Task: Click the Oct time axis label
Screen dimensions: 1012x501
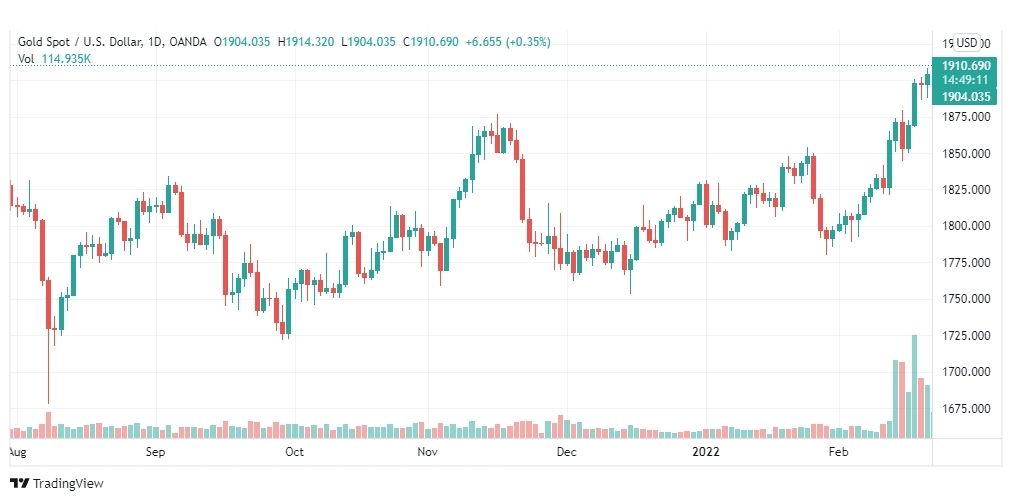Action: click(294, 452)
